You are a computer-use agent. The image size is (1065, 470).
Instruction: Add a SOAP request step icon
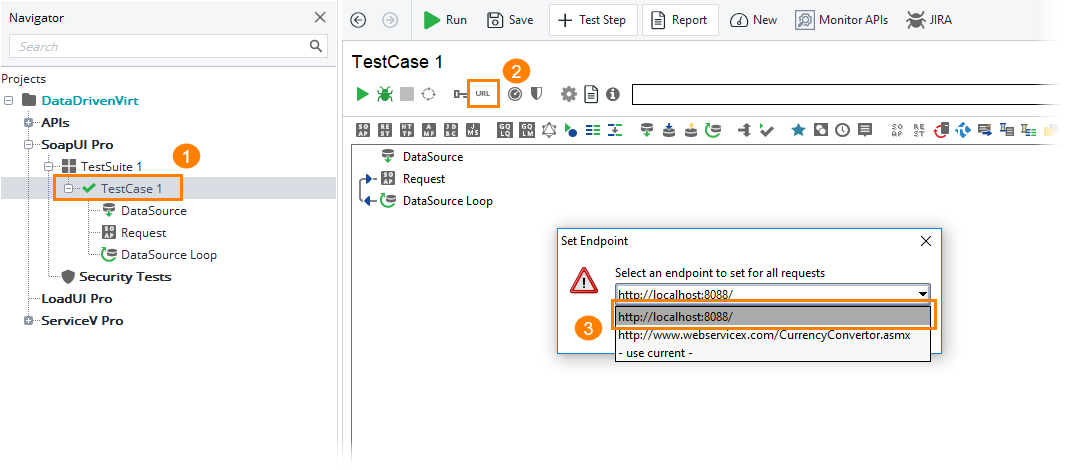pos(363,130)
